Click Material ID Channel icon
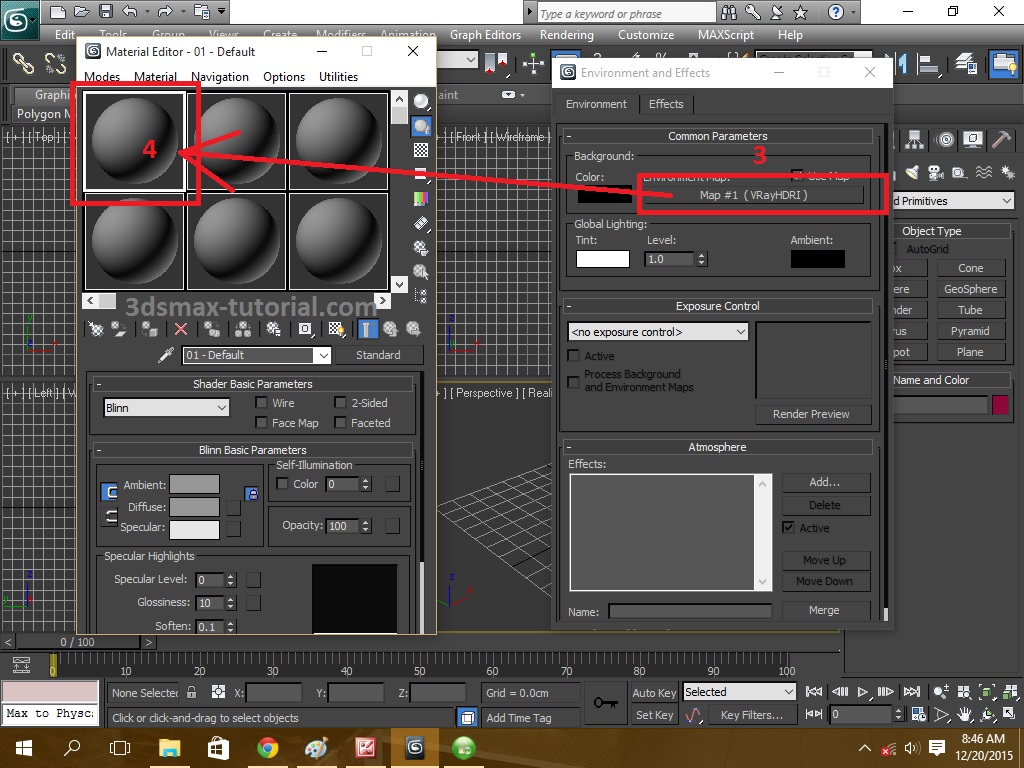The image size is (1024, 768). click(305, 329)
